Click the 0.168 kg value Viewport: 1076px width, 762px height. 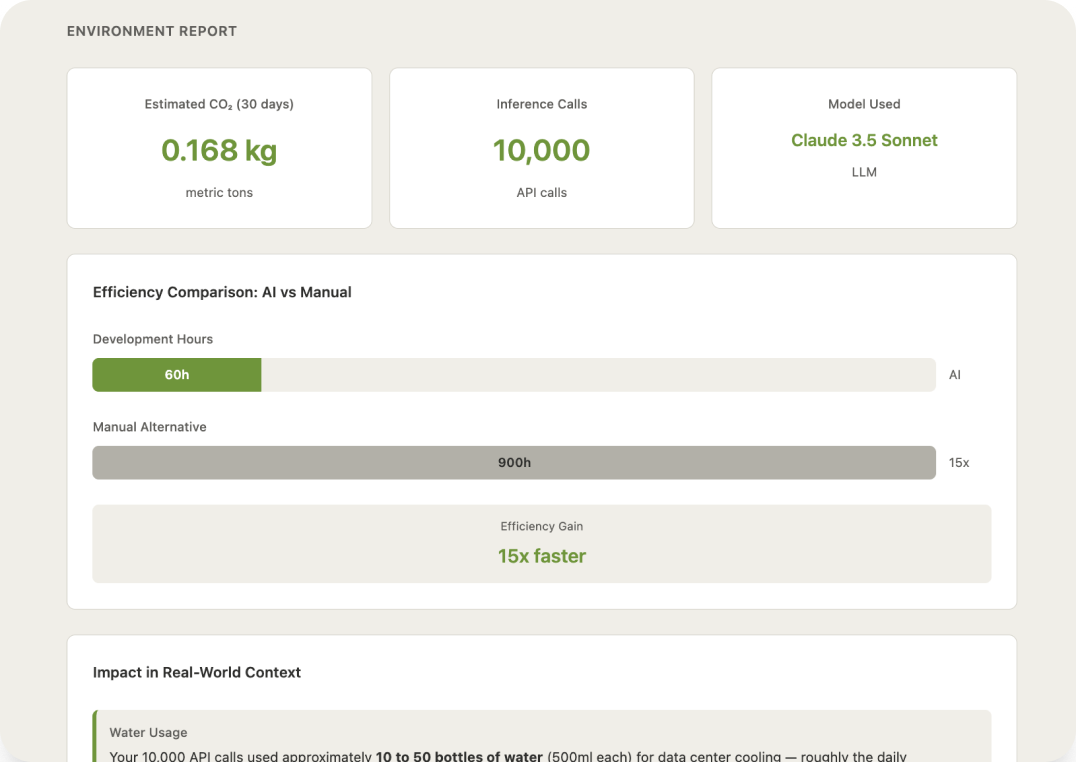click(x=219, y=150)
